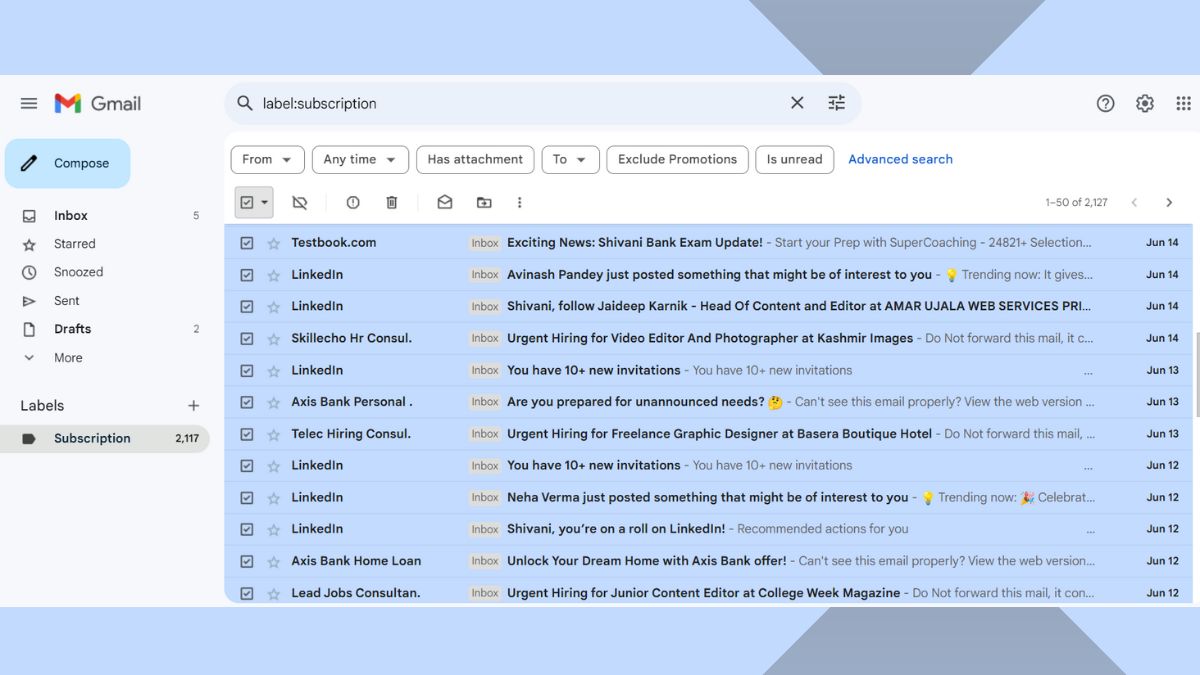Open the Advanced search link
1200x675 pixels.
coord(900,159)
